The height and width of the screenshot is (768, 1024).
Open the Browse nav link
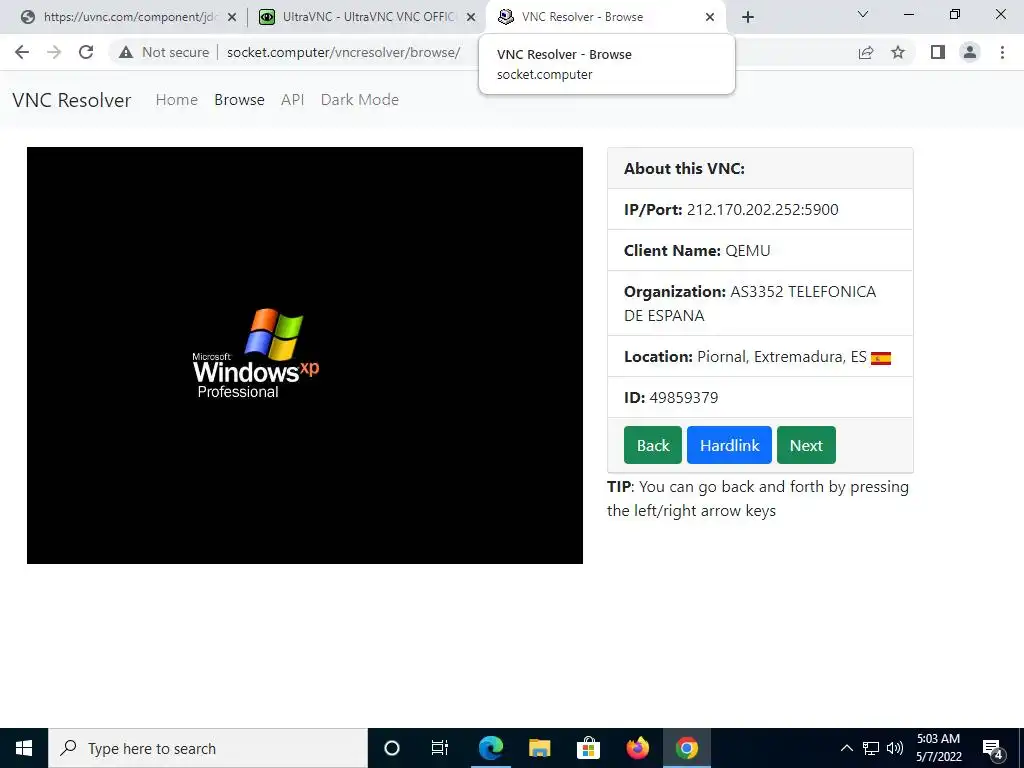[x=239, y=100]
